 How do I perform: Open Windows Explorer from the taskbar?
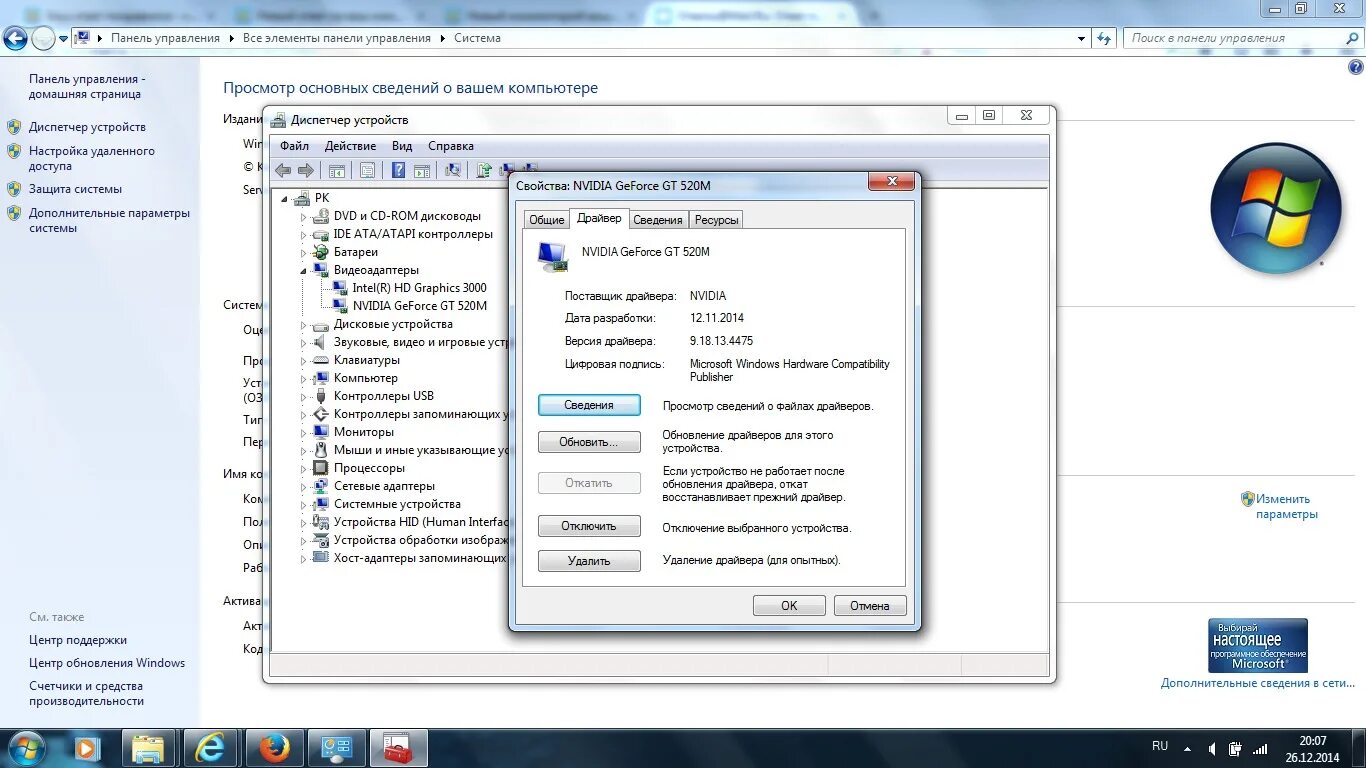tap(148, 748)
